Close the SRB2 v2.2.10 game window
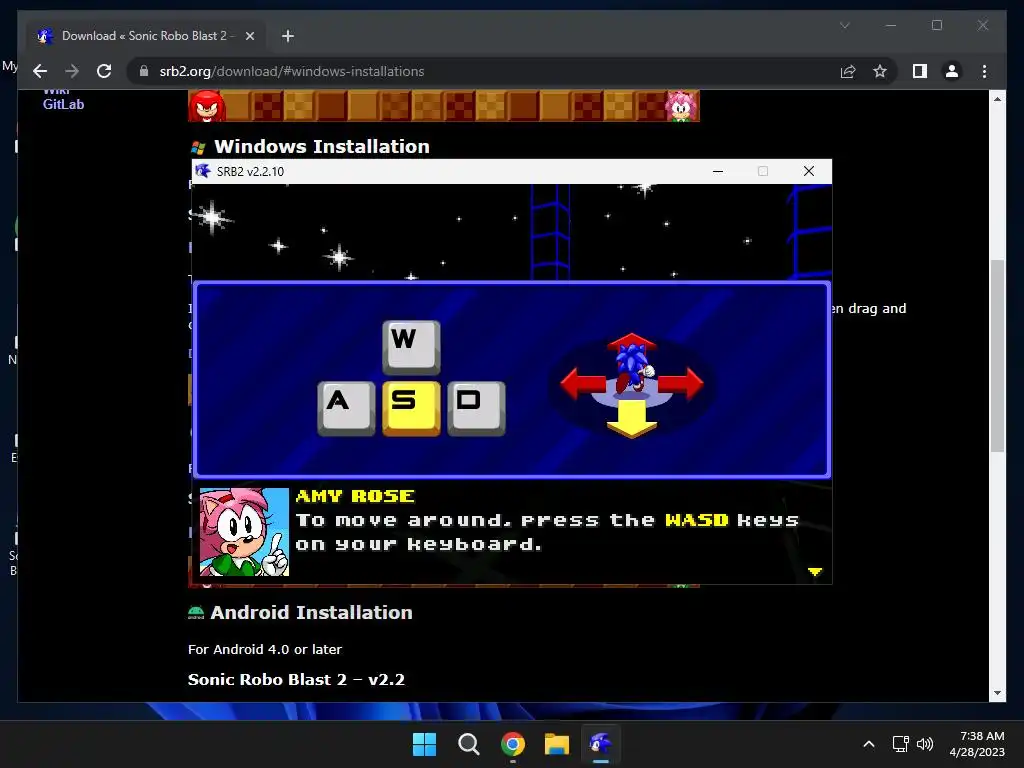This screenshot has width=1024, height=768. click(808, 171)
